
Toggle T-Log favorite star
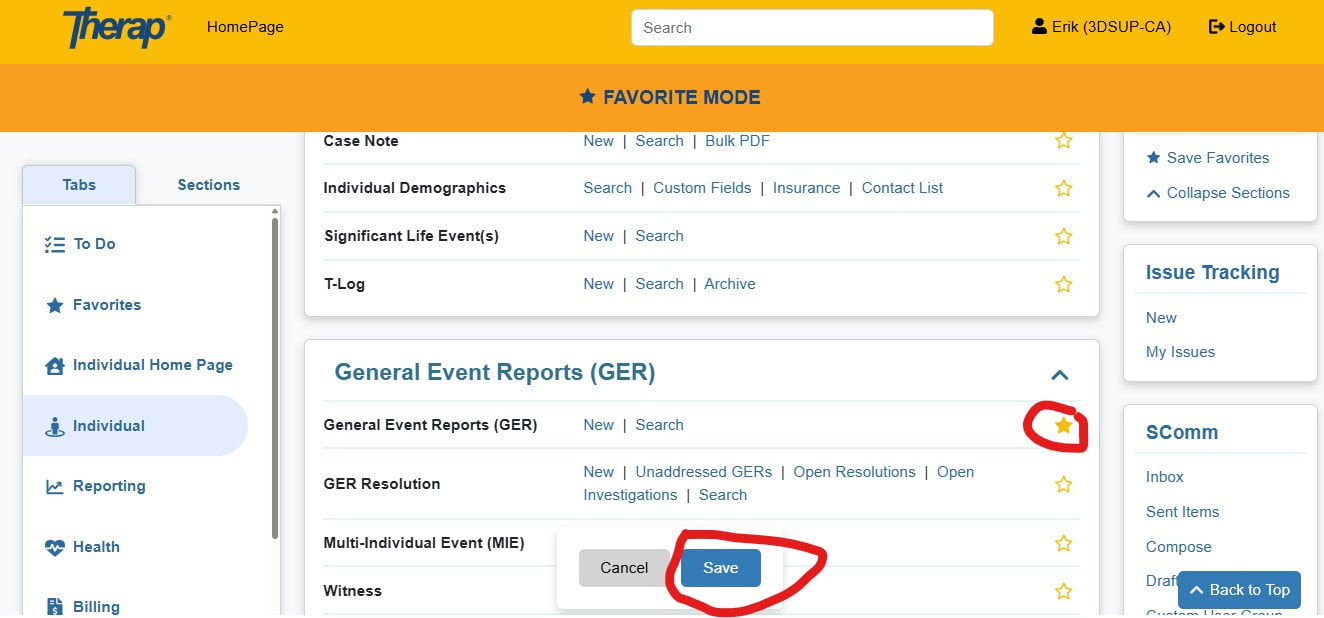1063,285
